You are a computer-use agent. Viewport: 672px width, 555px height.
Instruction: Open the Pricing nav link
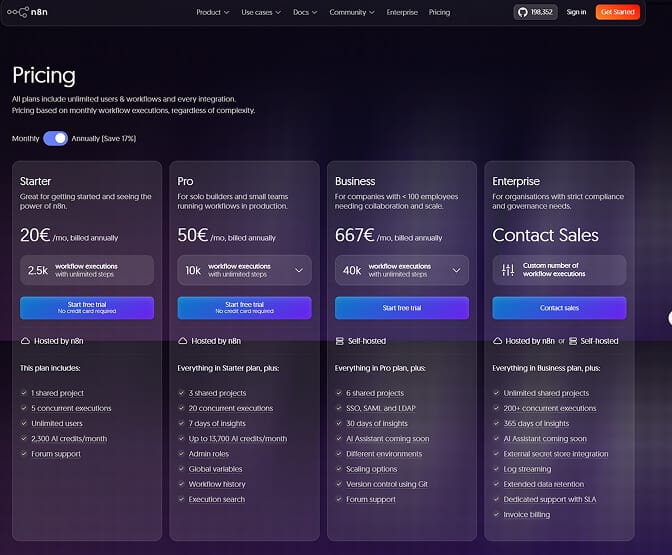439,12
